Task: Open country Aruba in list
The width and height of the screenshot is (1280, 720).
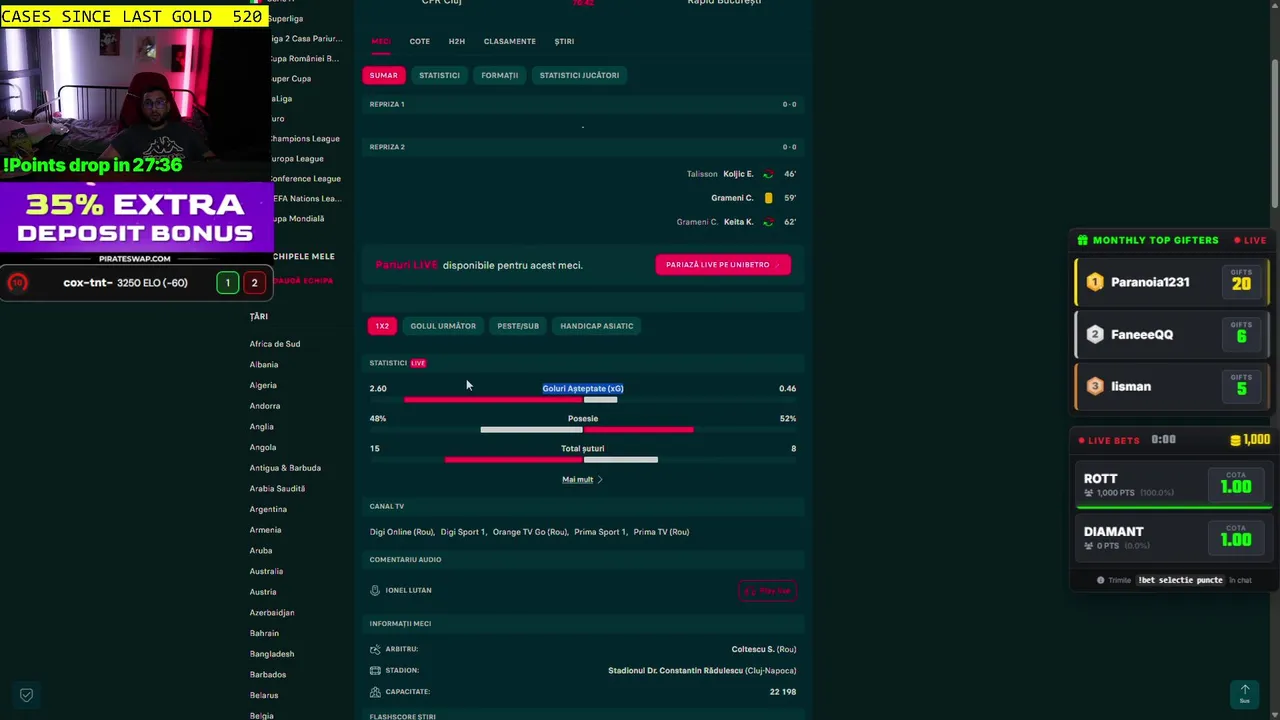Action: click(260, 550)
